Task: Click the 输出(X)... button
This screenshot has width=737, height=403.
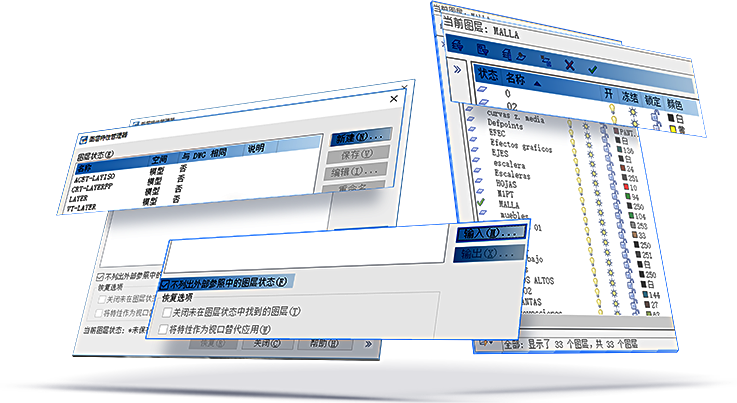Action: 488,254
